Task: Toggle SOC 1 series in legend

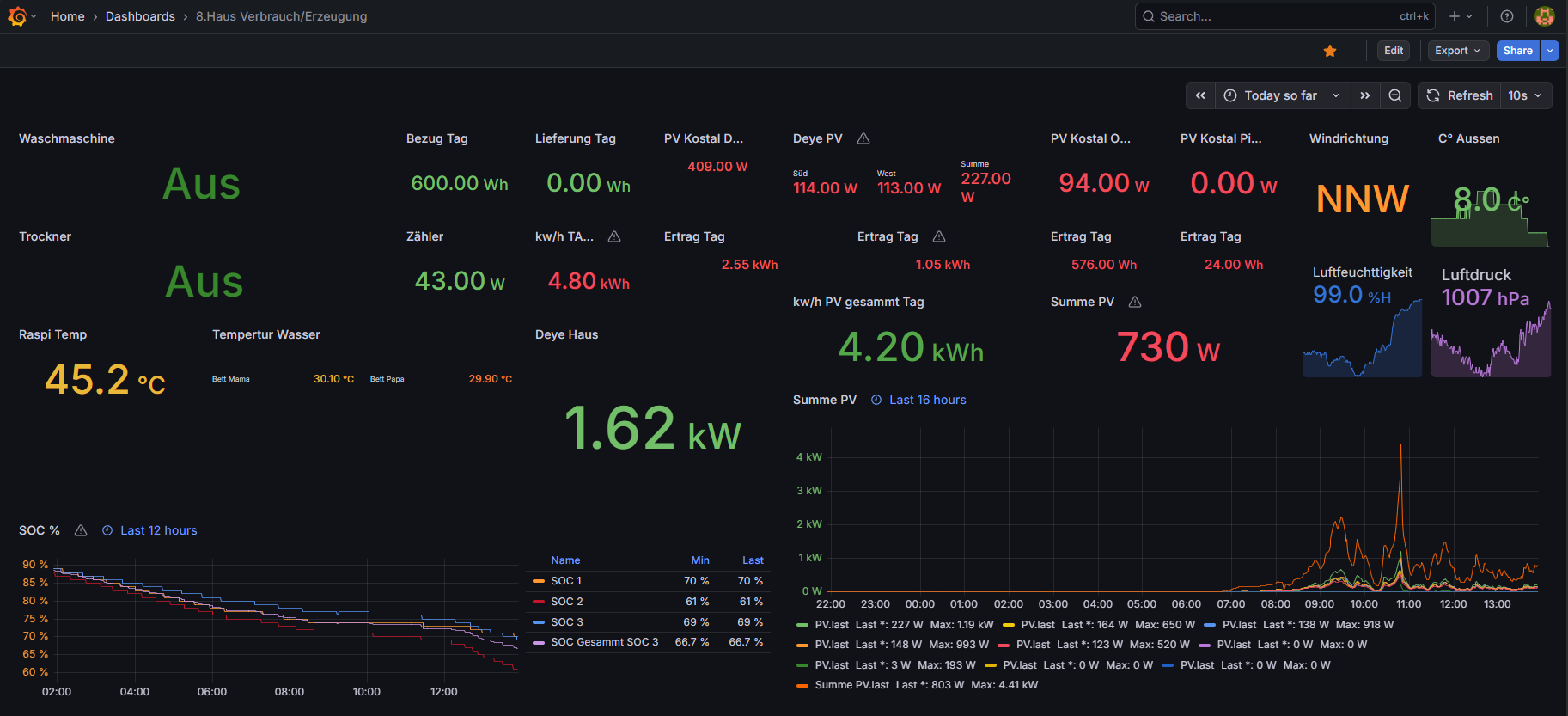Action: 566,581
